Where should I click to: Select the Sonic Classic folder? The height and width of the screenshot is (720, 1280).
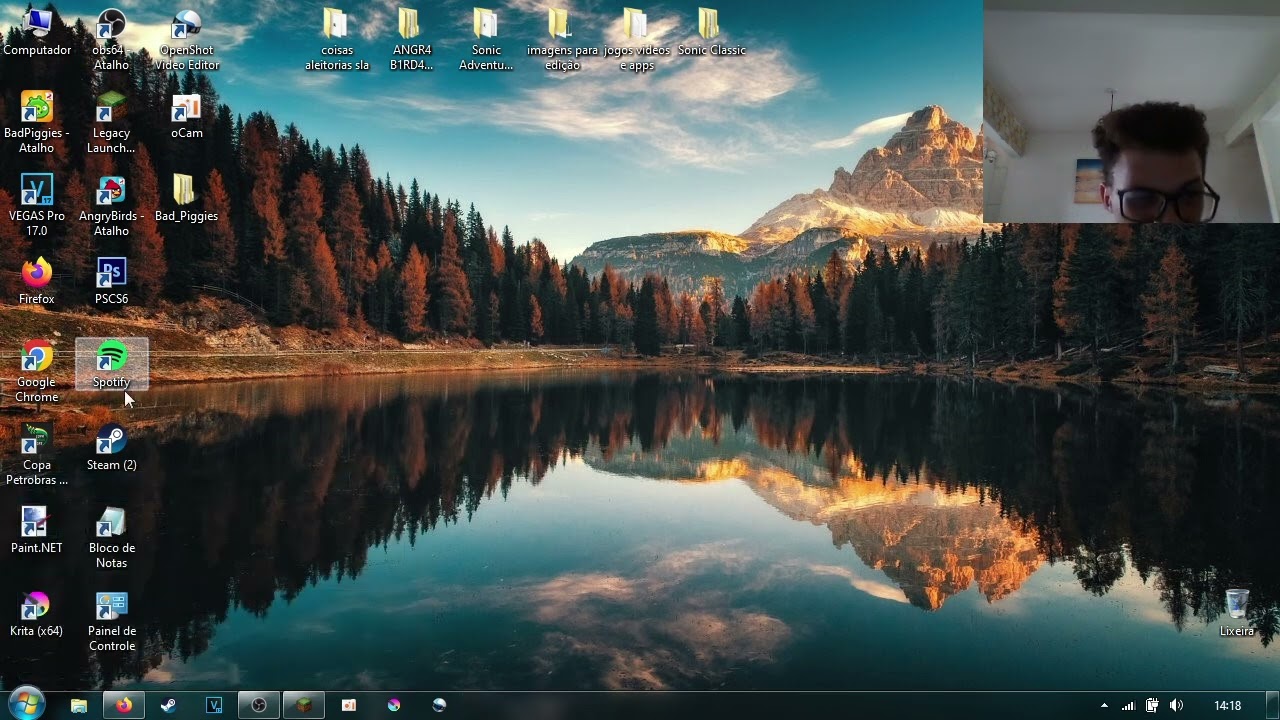[711, 32]
